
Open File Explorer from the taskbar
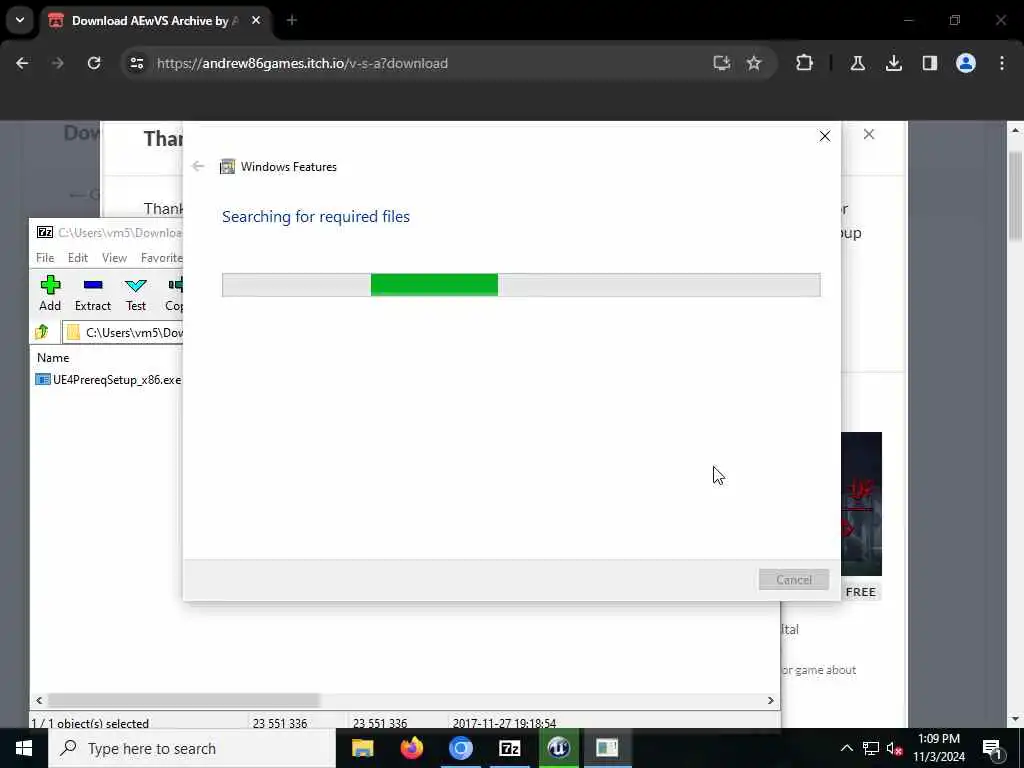(362, 748)
